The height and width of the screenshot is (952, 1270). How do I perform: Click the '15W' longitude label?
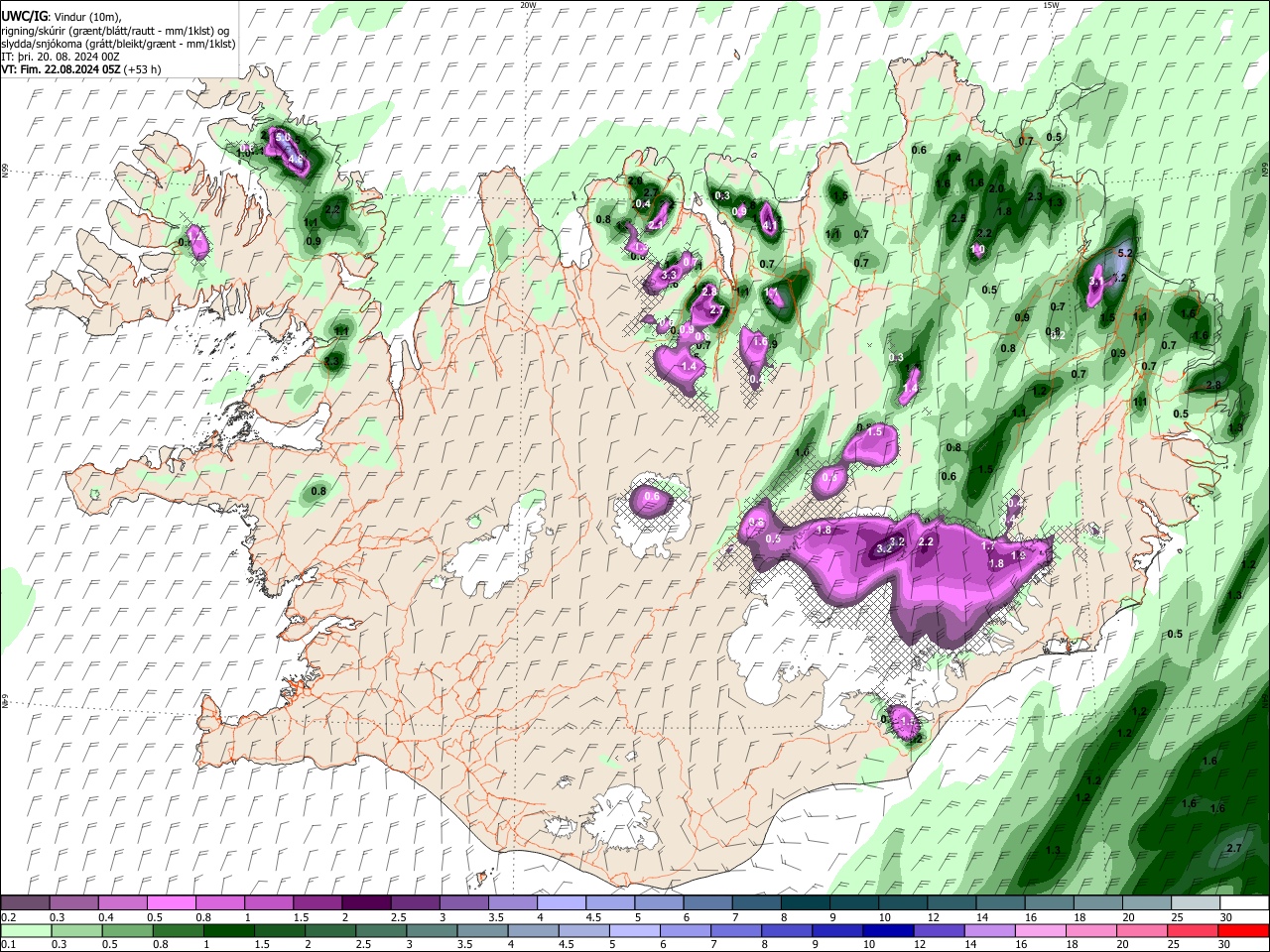coord(1051,5)
